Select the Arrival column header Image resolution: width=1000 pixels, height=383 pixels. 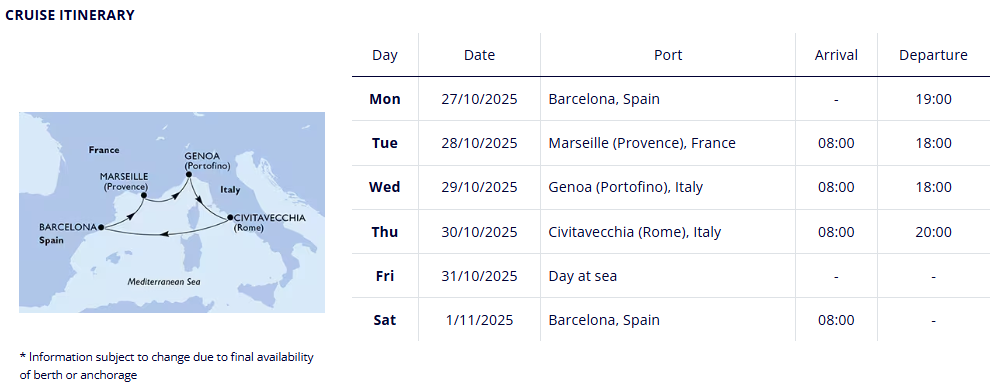pos(836,55)
